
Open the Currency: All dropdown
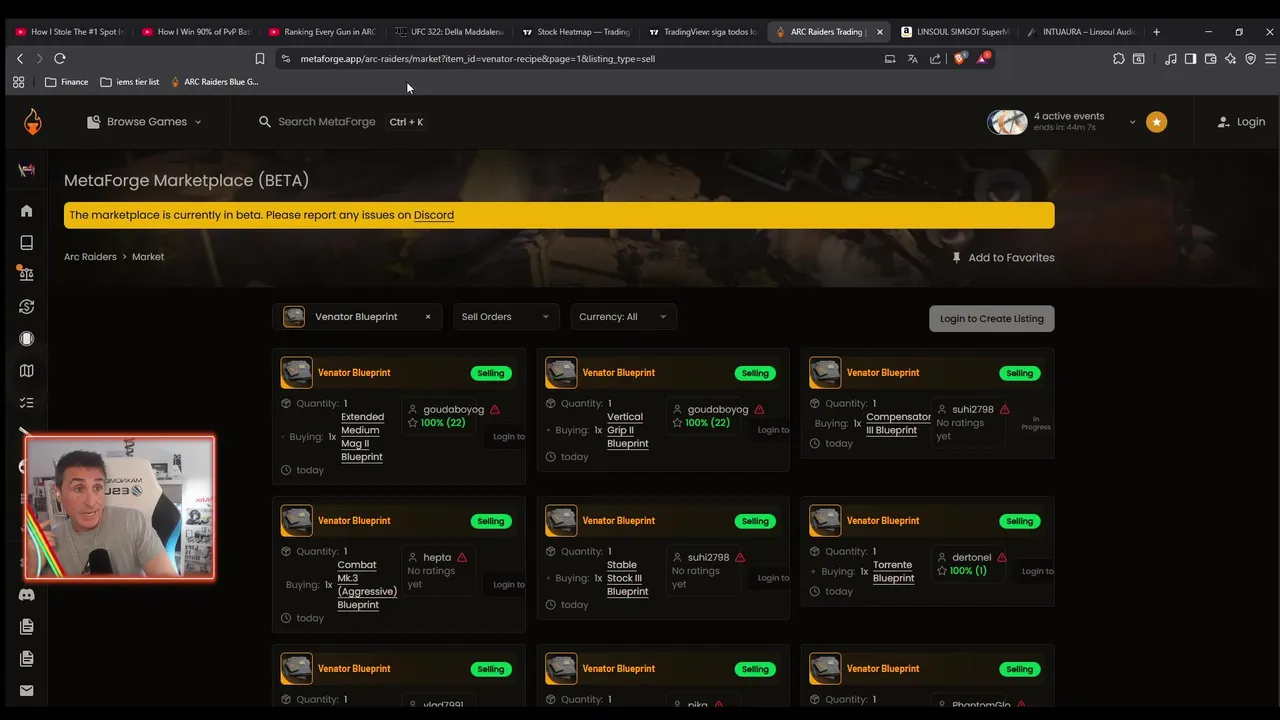point(623,317)
